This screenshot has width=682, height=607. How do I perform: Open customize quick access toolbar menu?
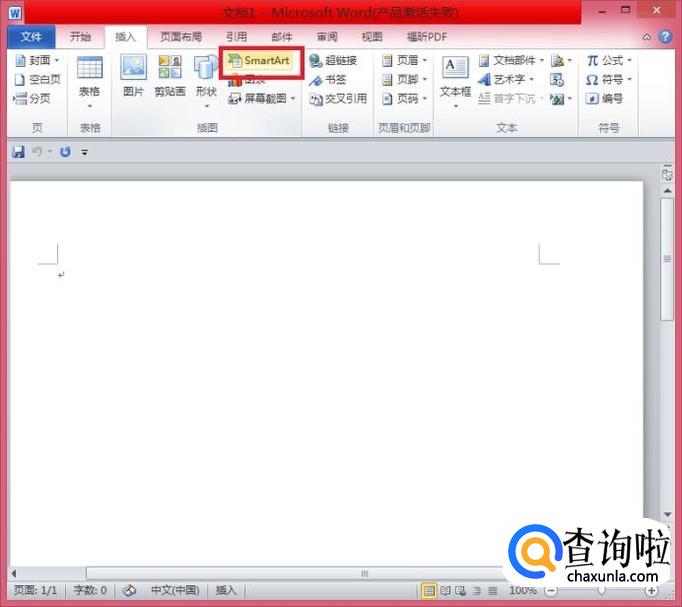pos(84,152)
